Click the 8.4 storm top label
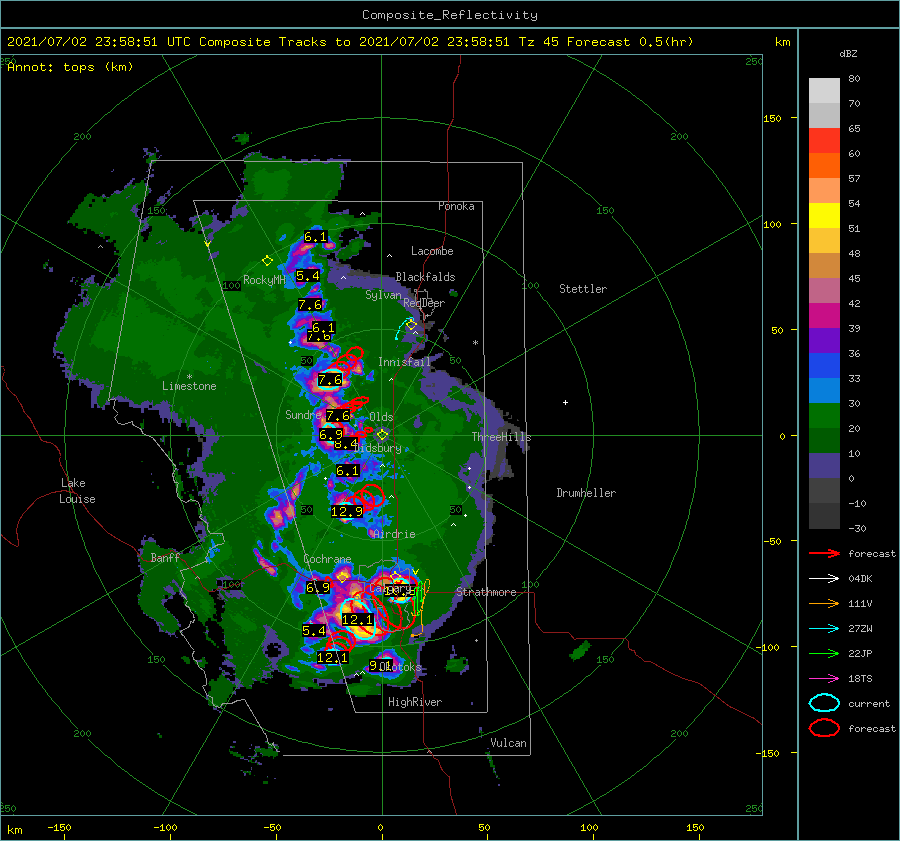 [346, 444]
